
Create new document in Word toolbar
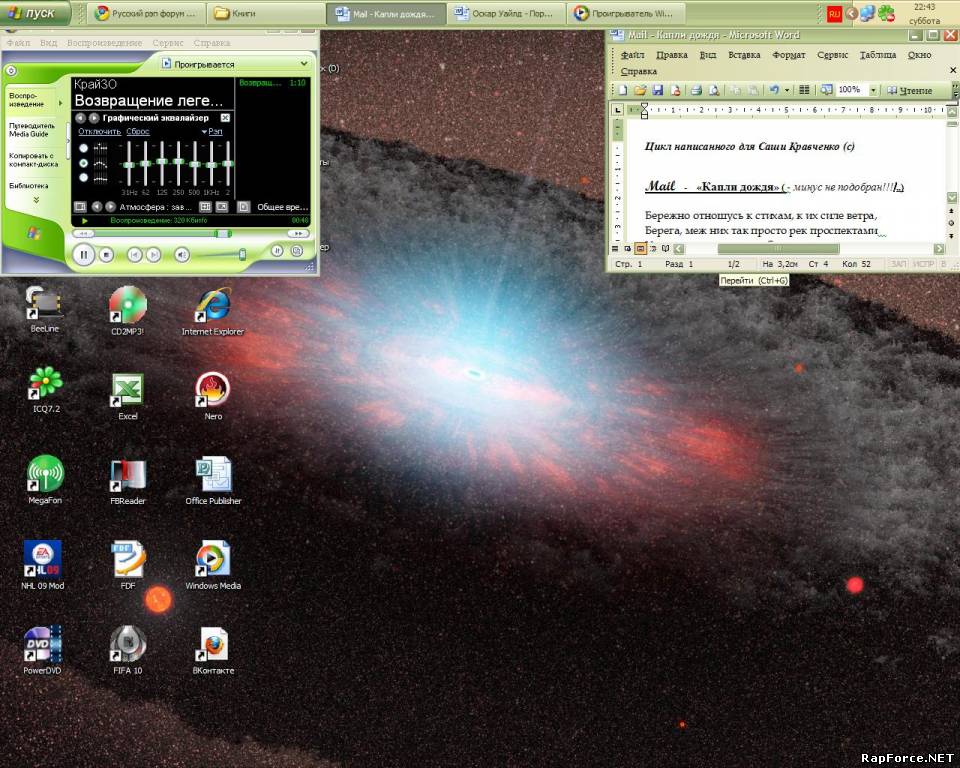pyautogui.click(x=623, y=90)
